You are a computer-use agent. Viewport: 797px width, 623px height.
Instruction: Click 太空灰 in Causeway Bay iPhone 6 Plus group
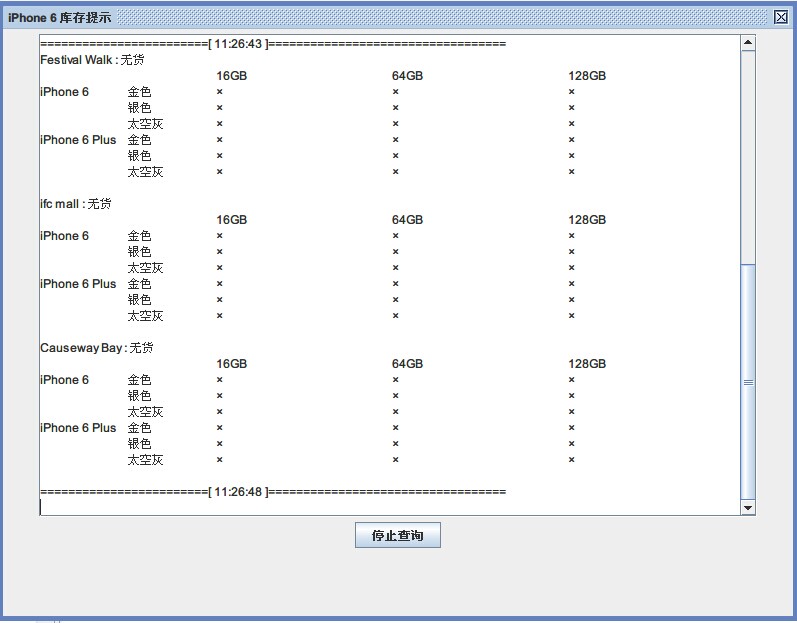(145, 460)
